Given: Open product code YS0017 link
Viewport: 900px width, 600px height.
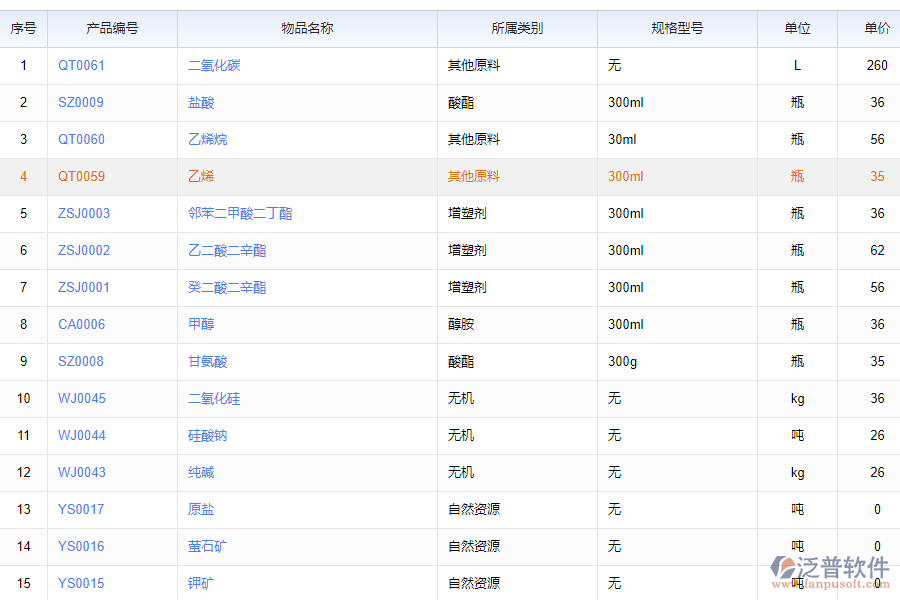Looking at the screenshot, I should (80, 509).
